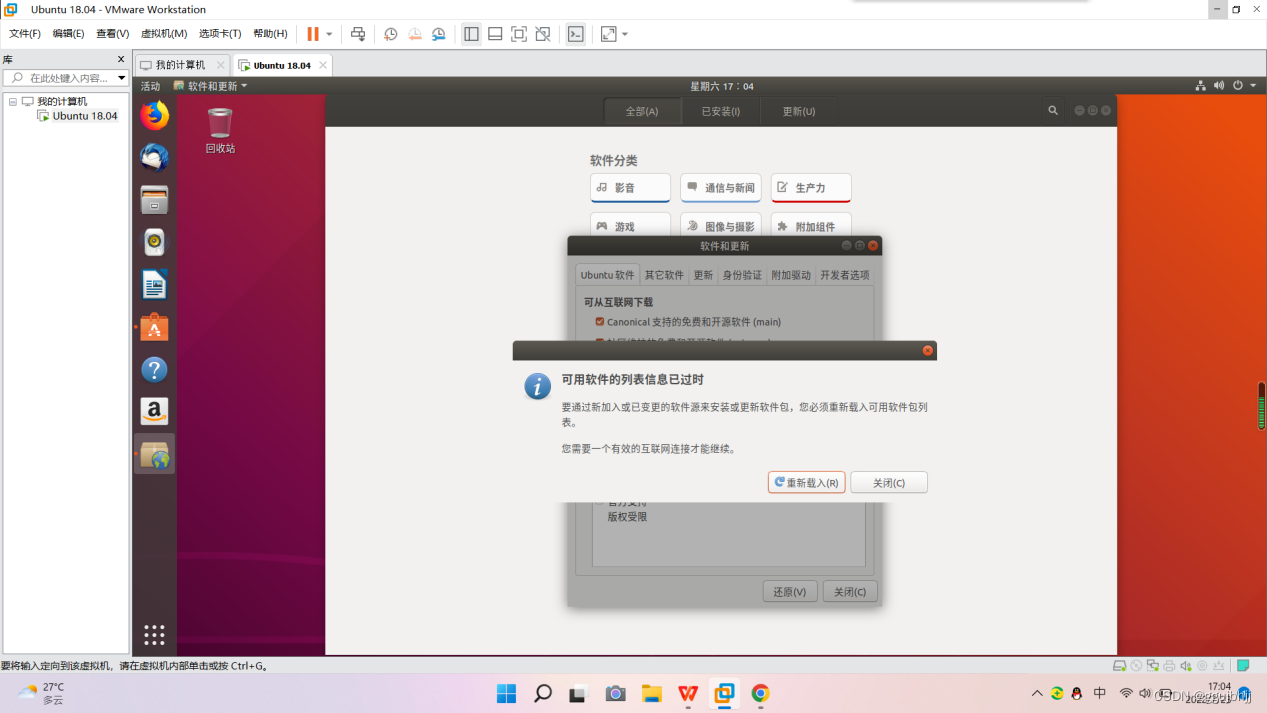Send Ctrl+Alt+Del to the virtual machine
Viewport: 1267px width, 713px height.
(x=358, y=34)
